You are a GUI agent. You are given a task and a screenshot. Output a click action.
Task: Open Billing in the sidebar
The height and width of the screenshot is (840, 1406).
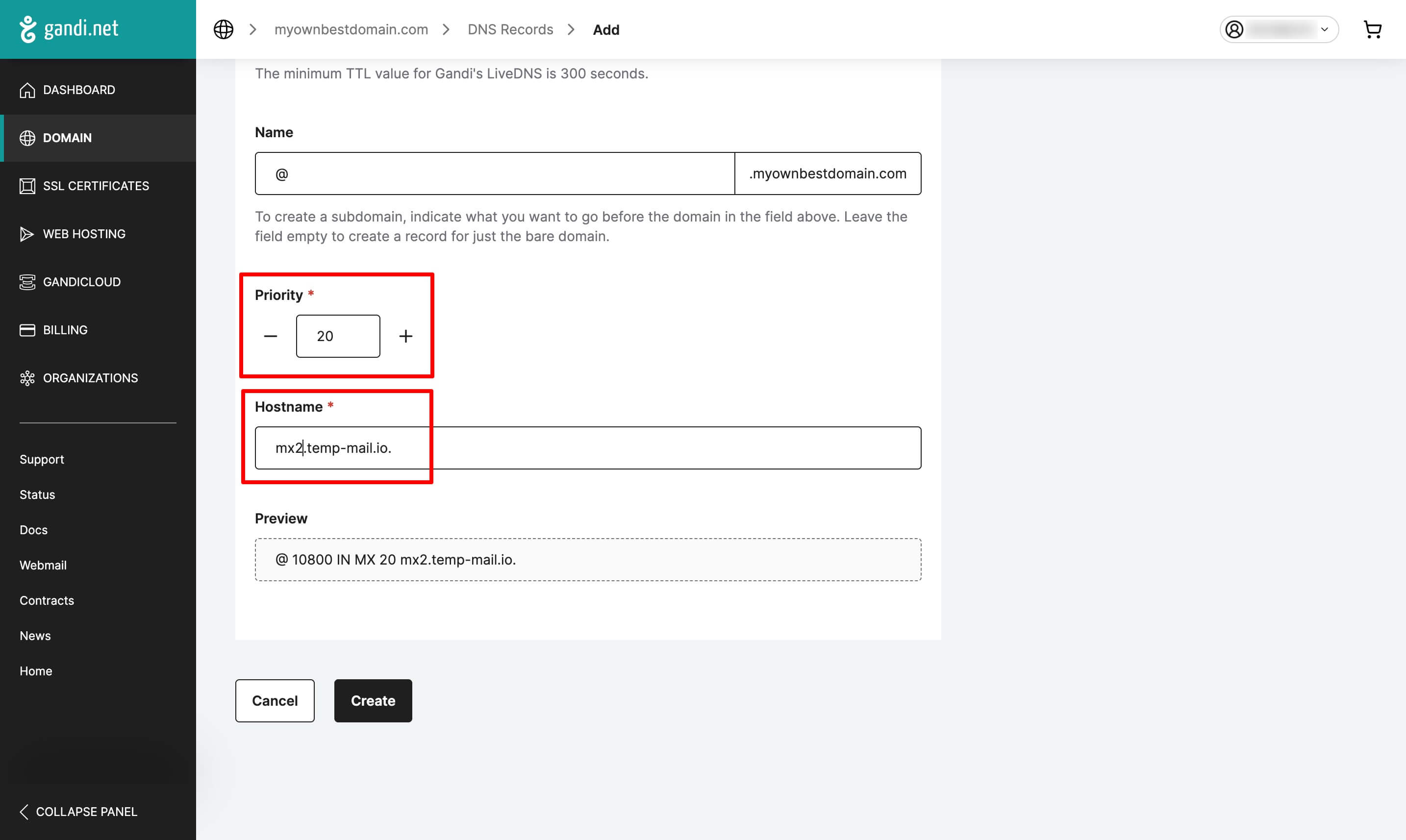click(x=65, y=330)
